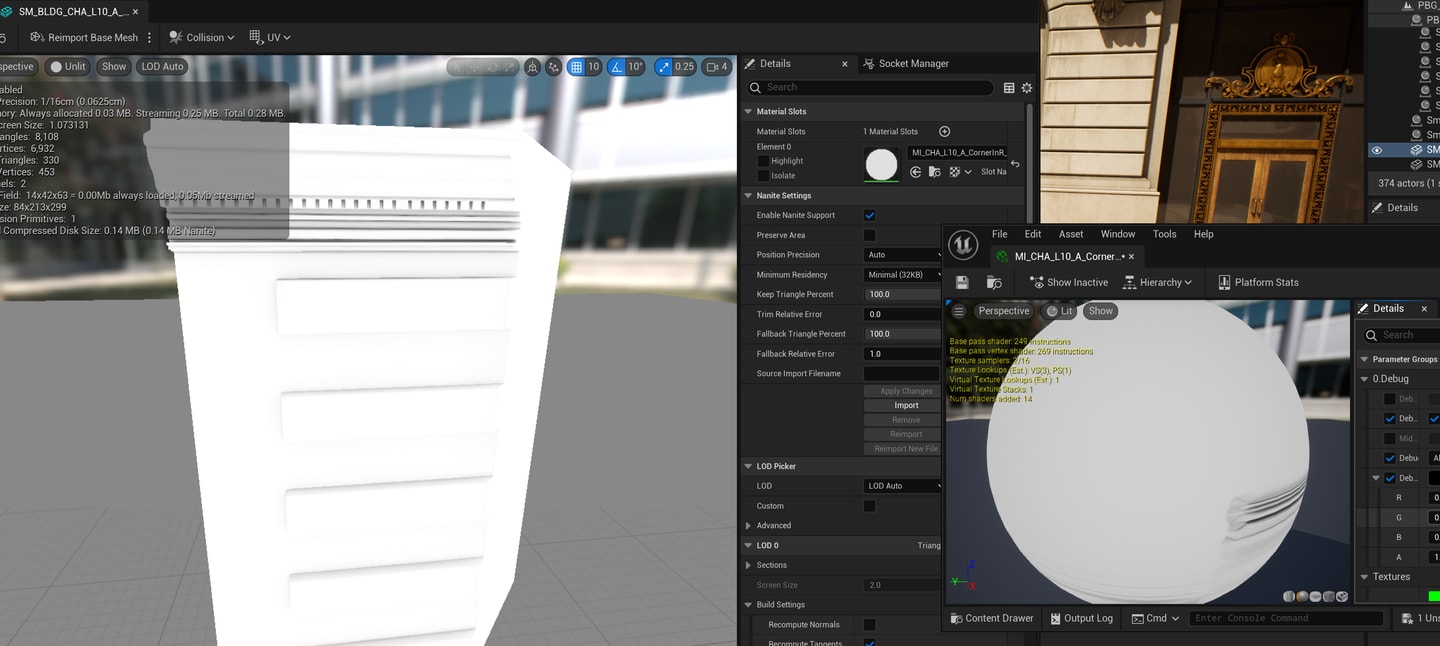Collapse the Nanite Settings section
1440x646 pixels.
[748, 196]
